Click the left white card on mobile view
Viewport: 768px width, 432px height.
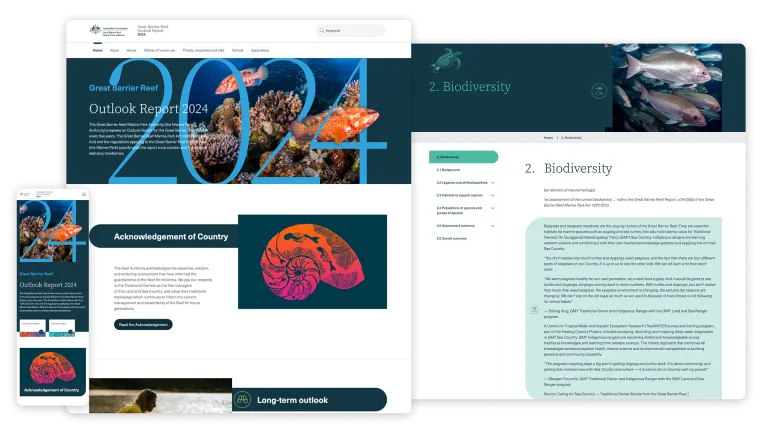tap(33, 328)
